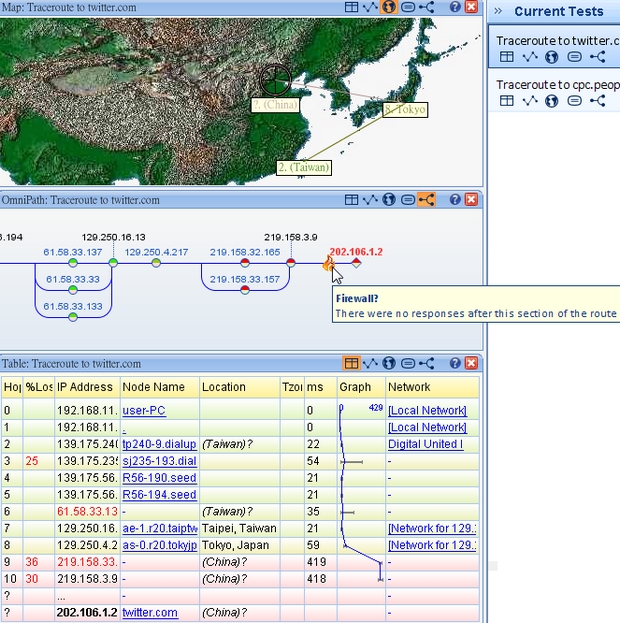Image resolution: width=620 pixels, height=623 pixels.
Task: Open help for the OmniPath panel
Action: pos(455,199)
